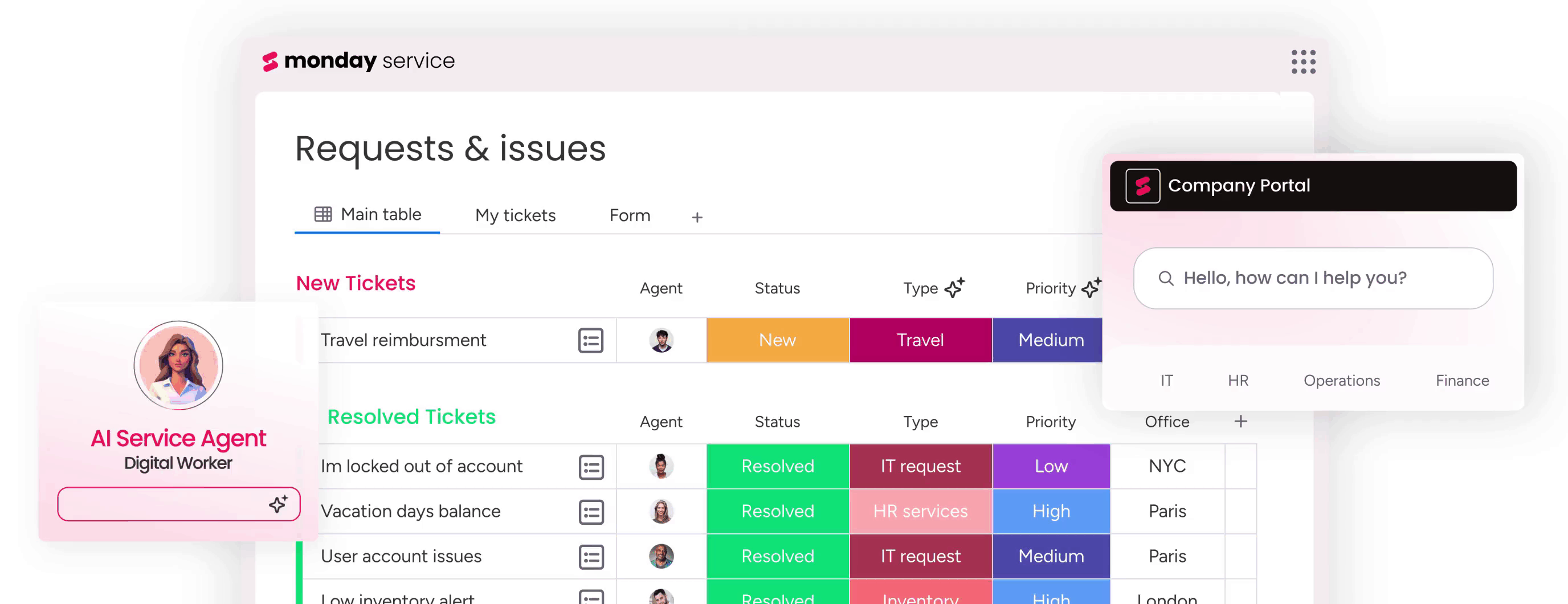Open the orange New status cell dropdown

click(x=777, y=340)
